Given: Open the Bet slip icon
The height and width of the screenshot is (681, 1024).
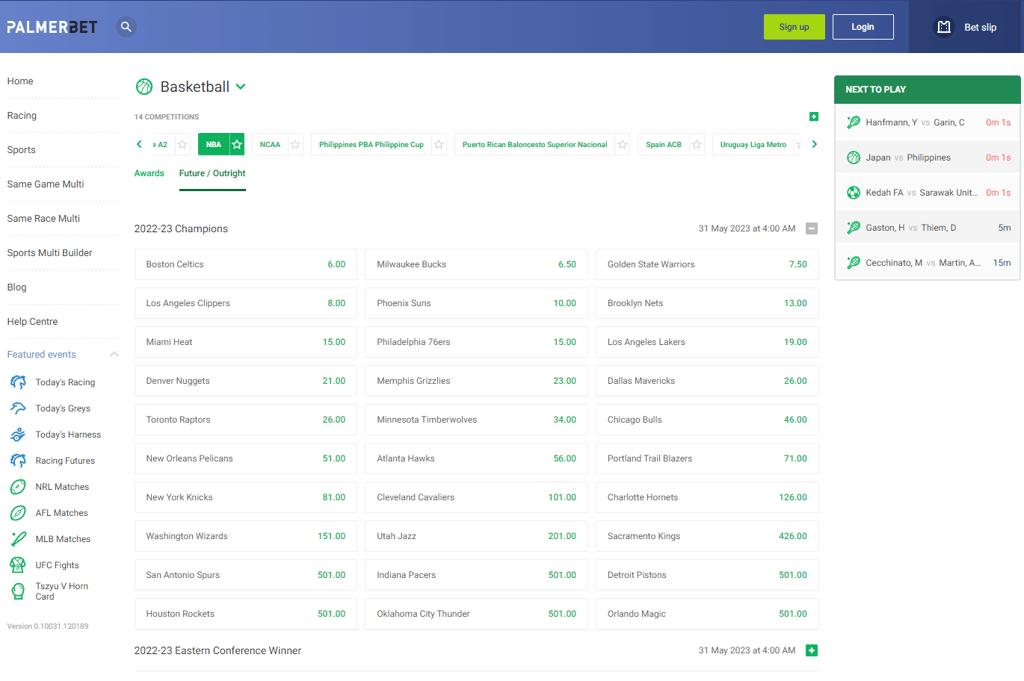Looking at the screenshot, I should [x=944, y=27].
